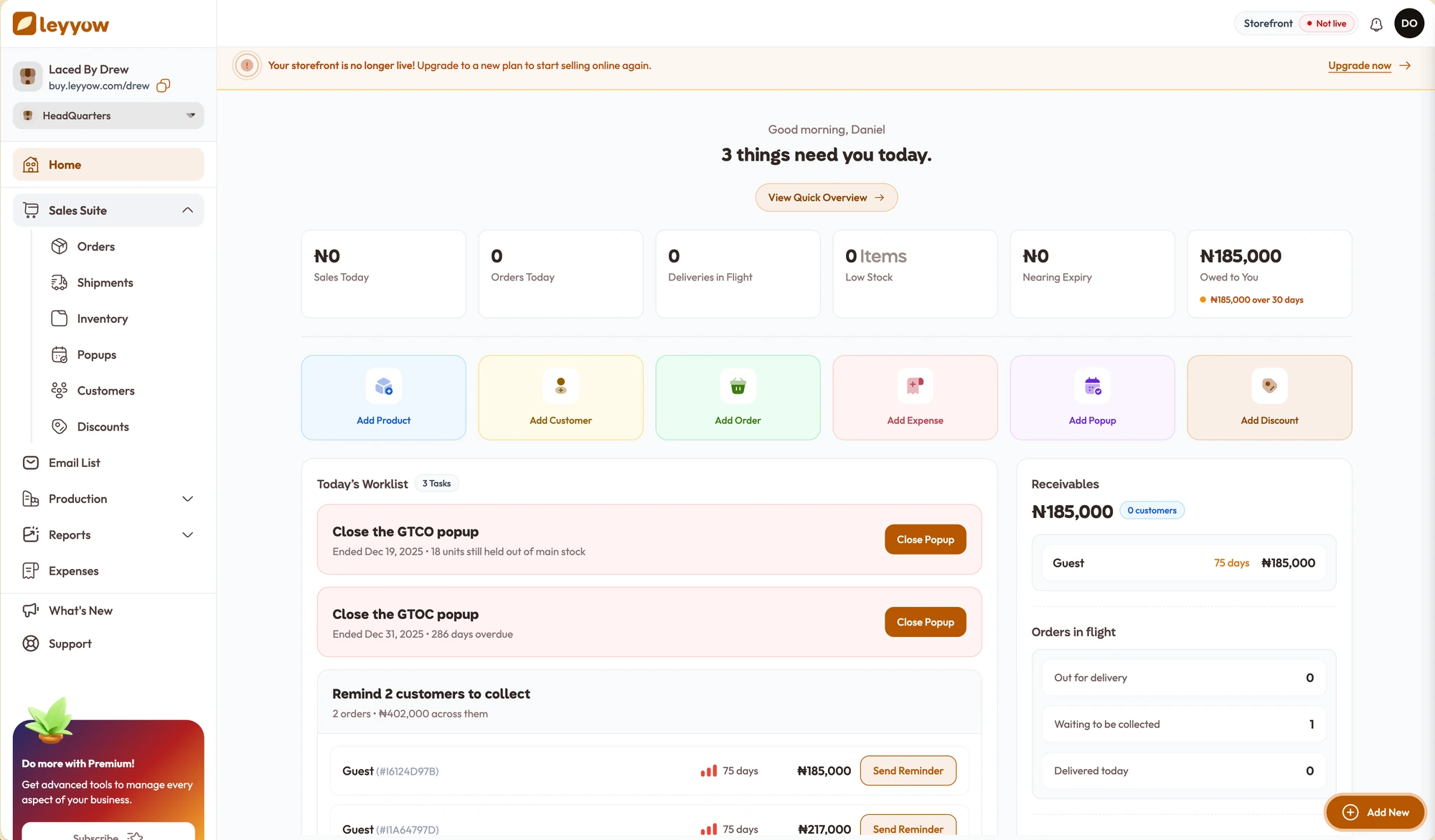Go to Home in the sidebar
This screenshot has height=840, width=1435.
point(108,164)
